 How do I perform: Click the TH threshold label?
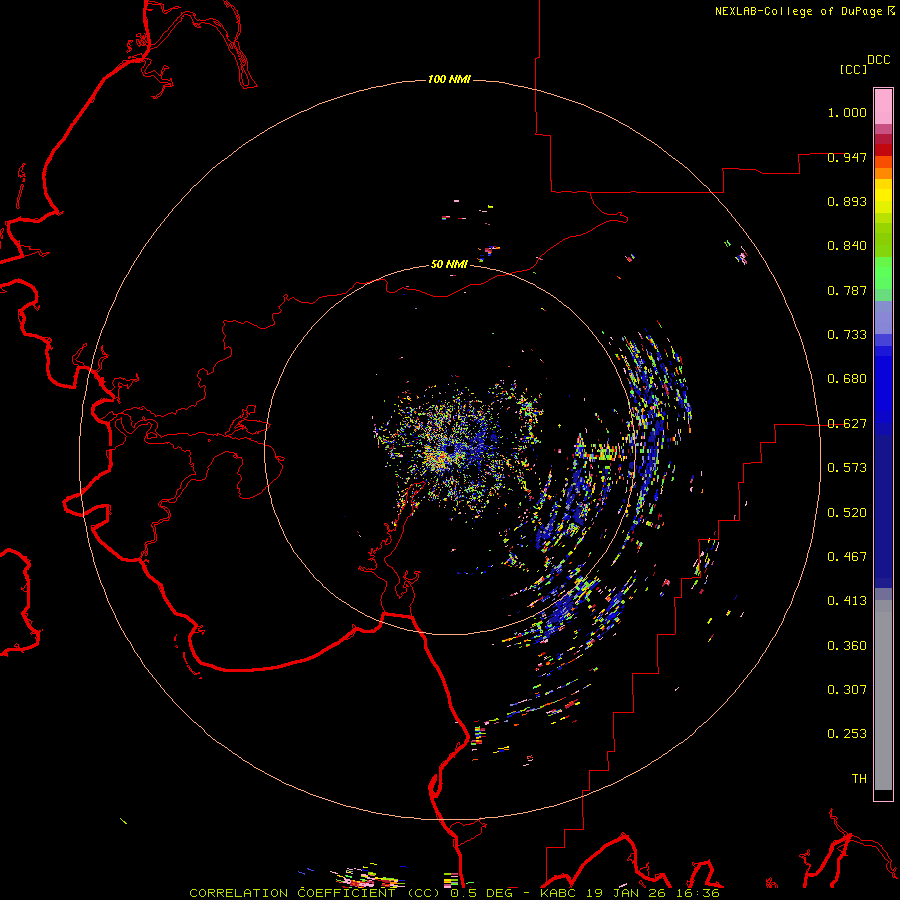point(859,779)
